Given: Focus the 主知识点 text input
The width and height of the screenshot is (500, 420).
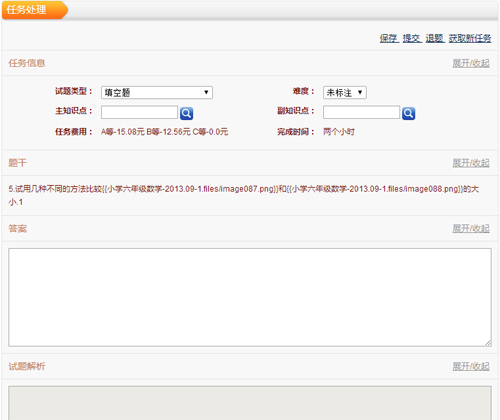Looking at the screenshot, I should coord(139,112).
